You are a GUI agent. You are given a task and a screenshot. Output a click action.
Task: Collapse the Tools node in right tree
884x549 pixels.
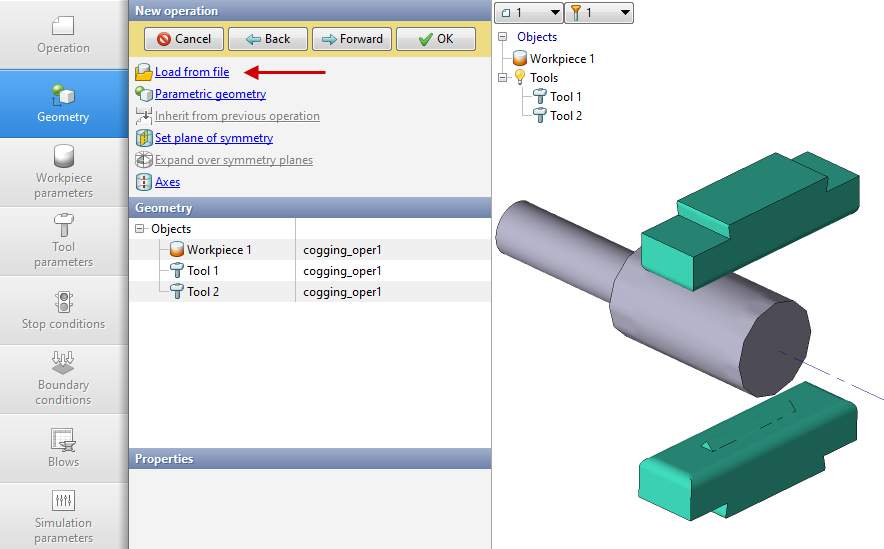pos(503,78)
